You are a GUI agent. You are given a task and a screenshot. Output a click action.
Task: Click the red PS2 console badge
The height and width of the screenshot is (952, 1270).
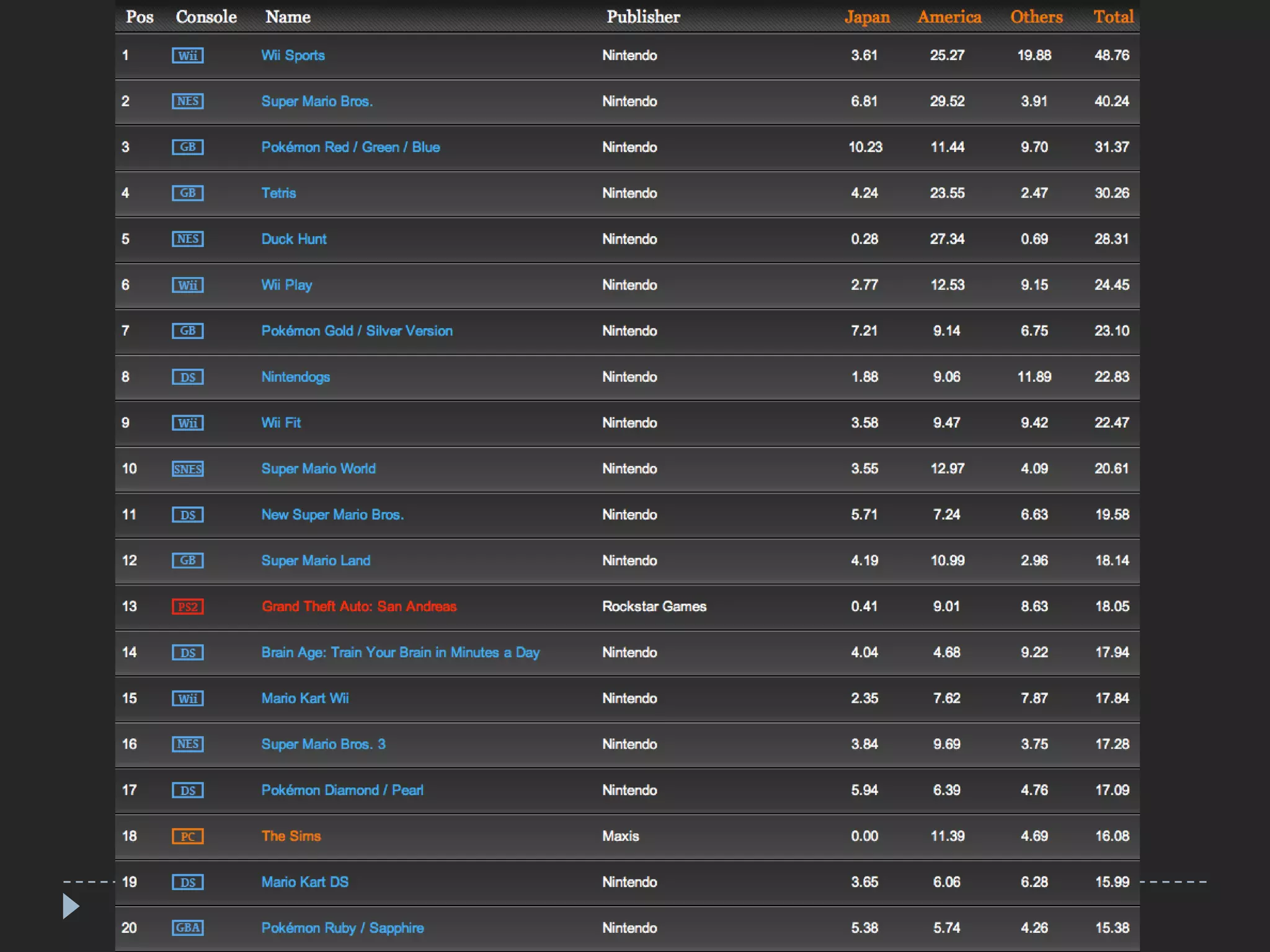click(187, 607)
